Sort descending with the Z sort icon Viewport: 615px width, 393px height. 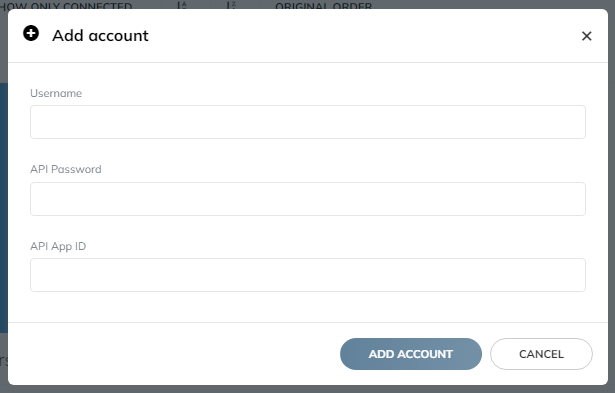click(231, 5)
